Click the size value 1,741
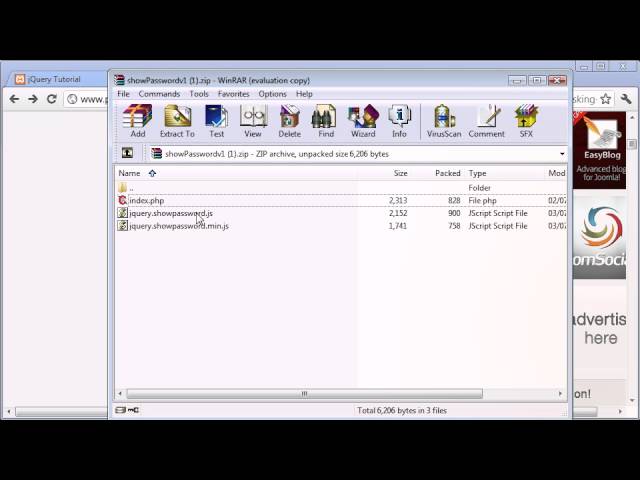 398,226
